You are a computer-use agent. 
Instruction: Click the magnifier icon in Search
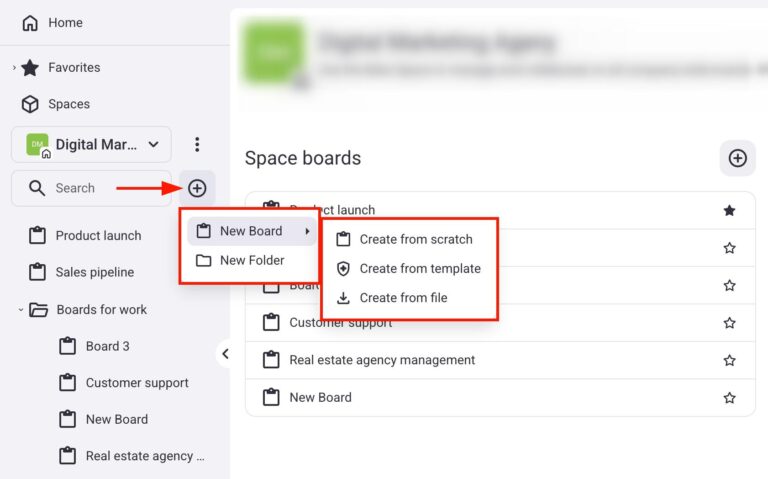coord(37,188)
